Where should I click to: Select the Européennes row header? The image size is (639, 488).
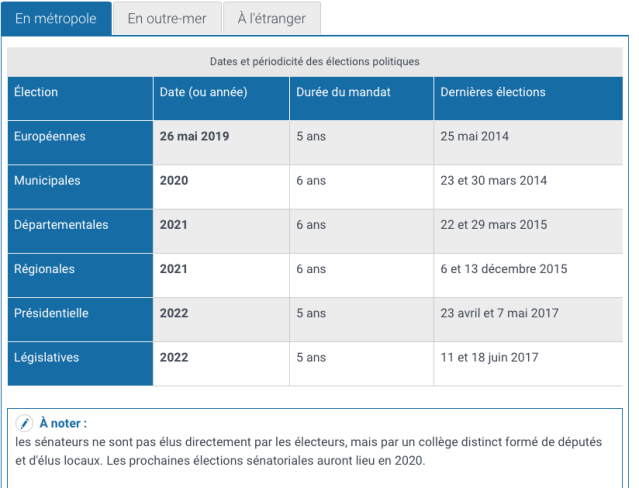(x=50, y=136)
